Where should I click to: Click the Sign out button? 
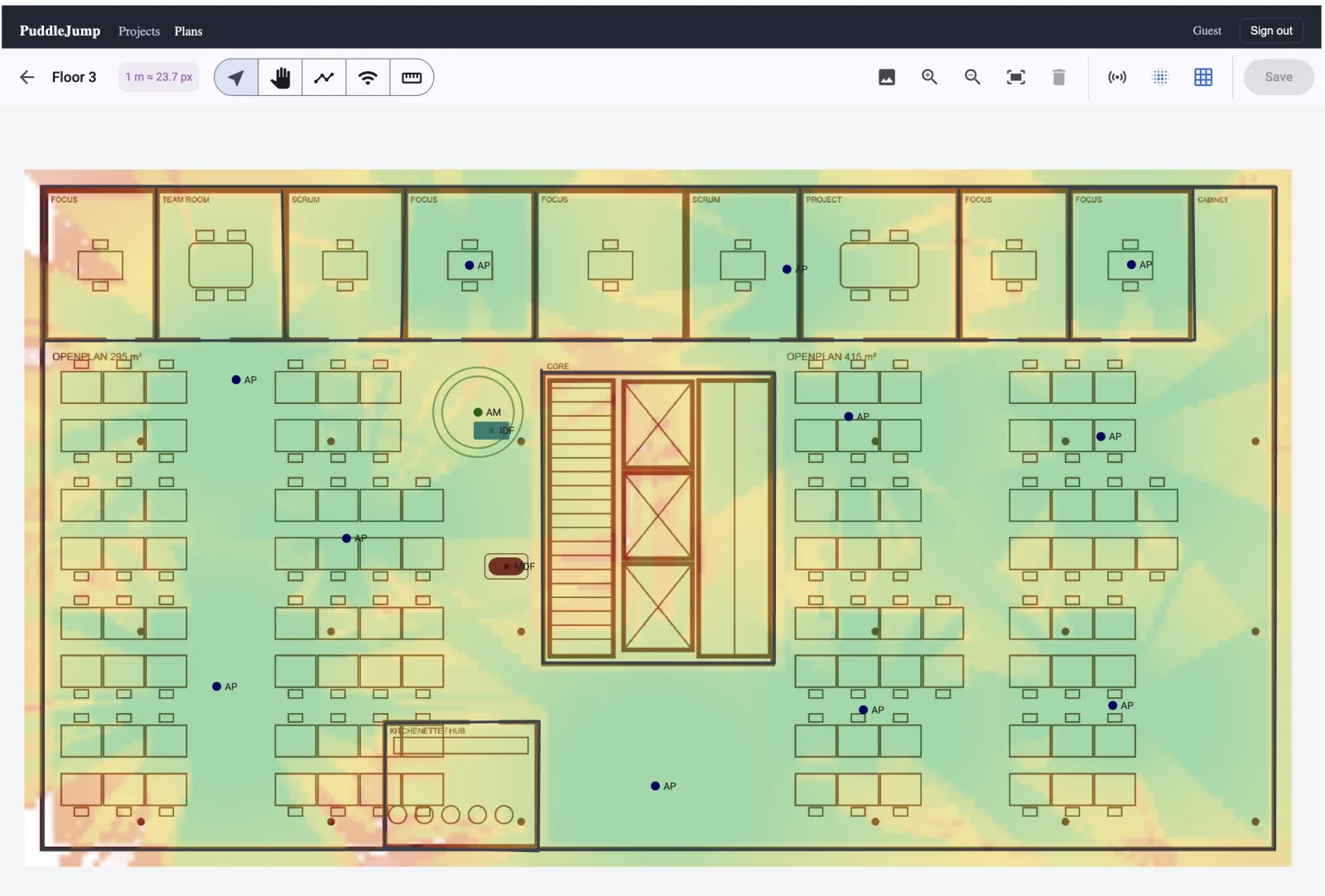point(1271,31)
